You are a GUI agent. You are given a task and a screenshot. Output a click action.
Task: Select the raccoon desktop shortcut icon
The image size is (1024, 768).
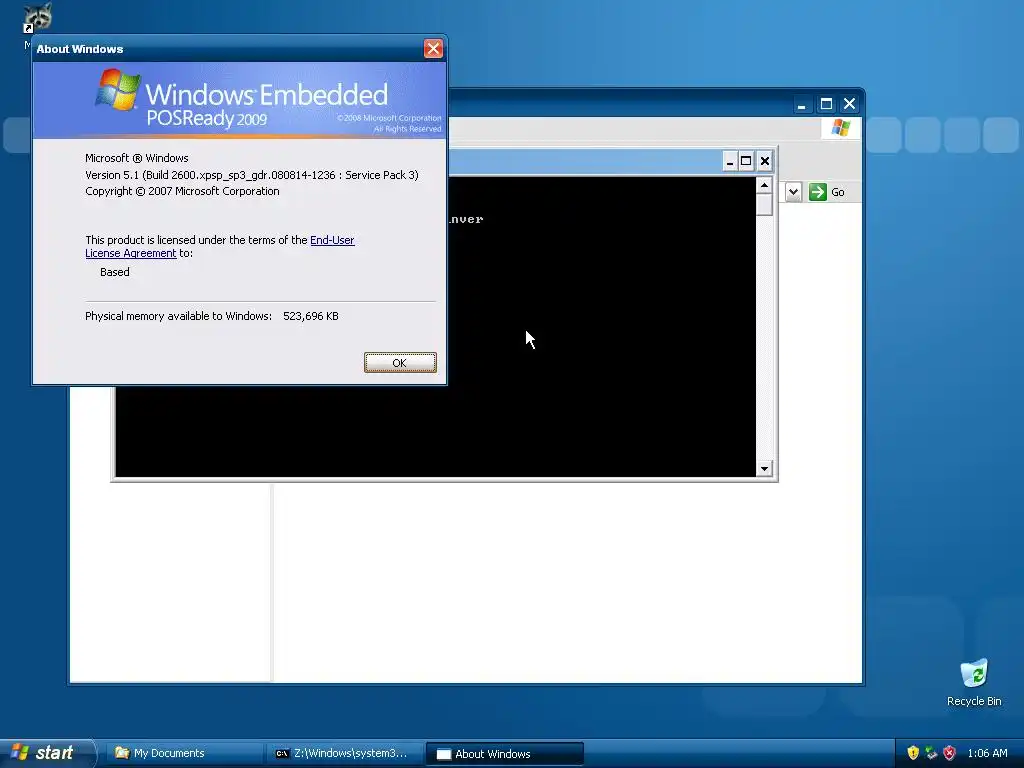37,18
